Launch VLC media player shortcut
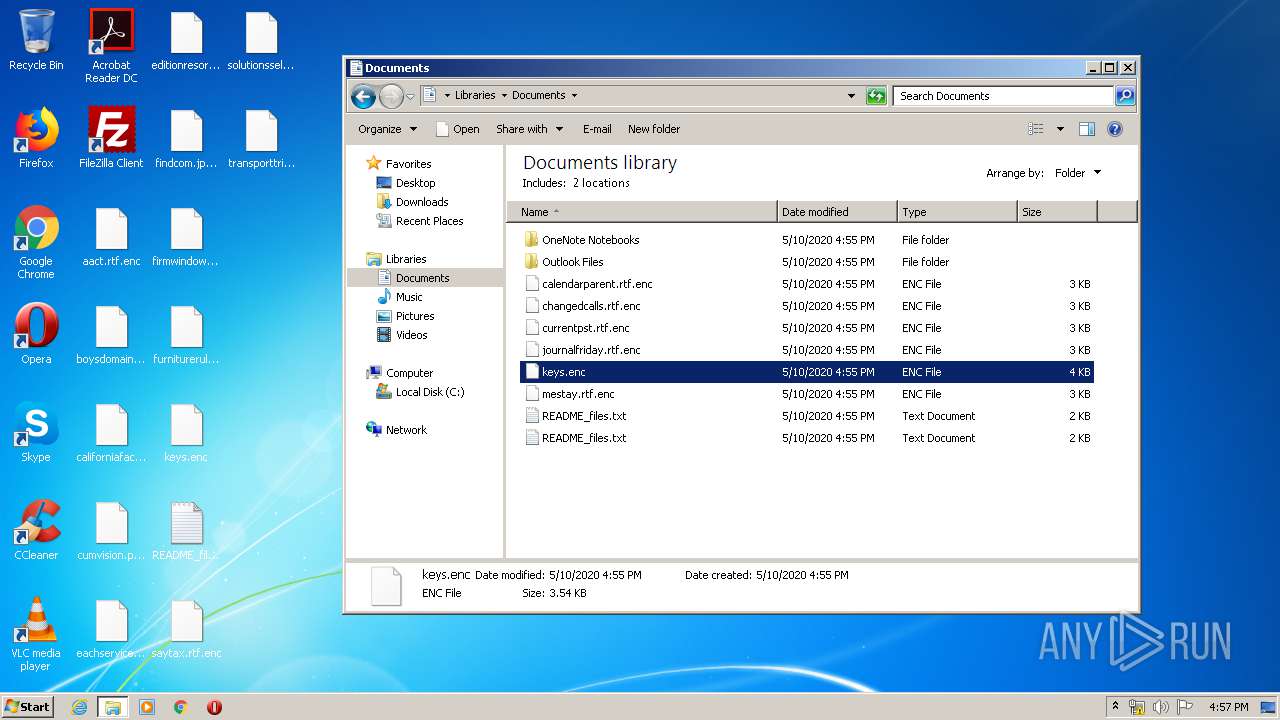The height and width of the screenshot is (720, 1280). (36, 634)
